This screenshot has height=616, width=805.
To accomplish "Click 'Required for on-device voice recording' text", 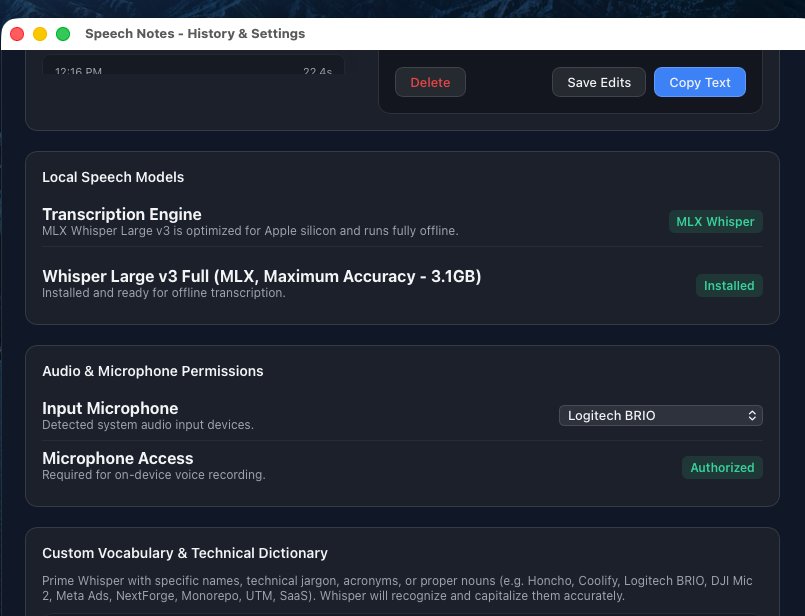I will click(154, 475).
